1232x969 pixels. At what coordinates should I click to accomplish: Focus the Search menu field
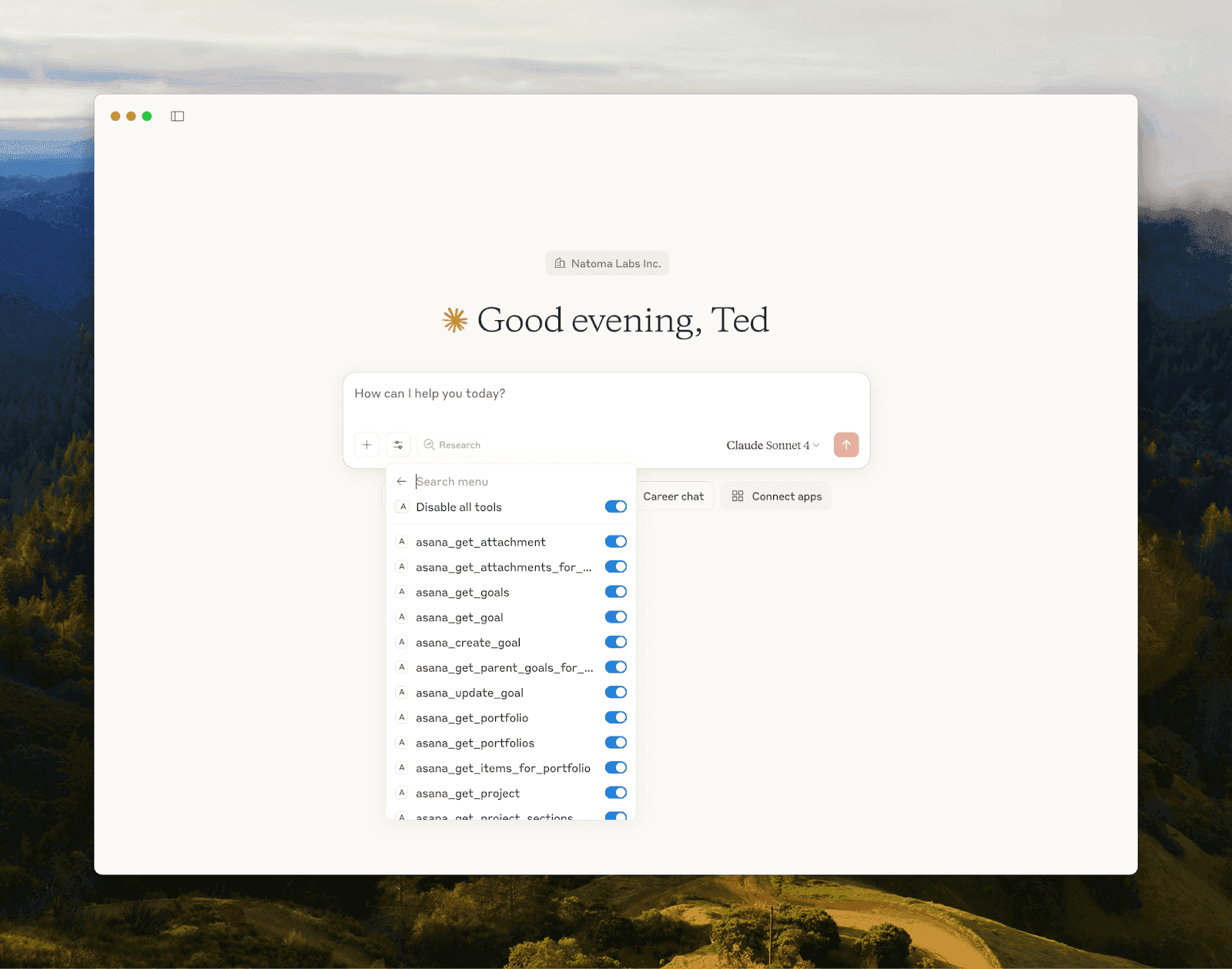tap(521, 481)
